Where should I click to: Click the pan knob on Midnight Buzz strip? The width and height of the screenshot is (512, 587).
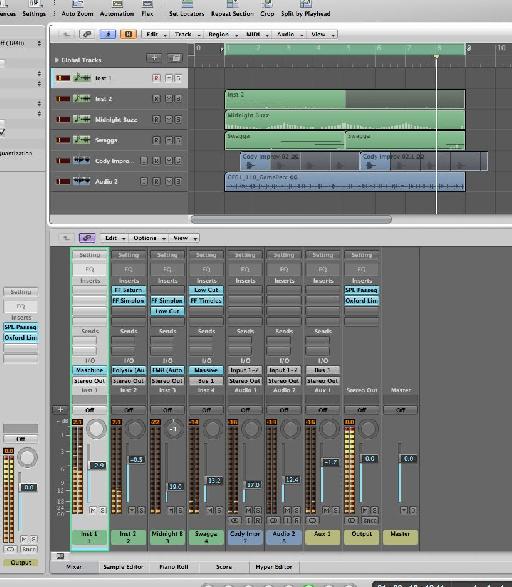[174, 429]
